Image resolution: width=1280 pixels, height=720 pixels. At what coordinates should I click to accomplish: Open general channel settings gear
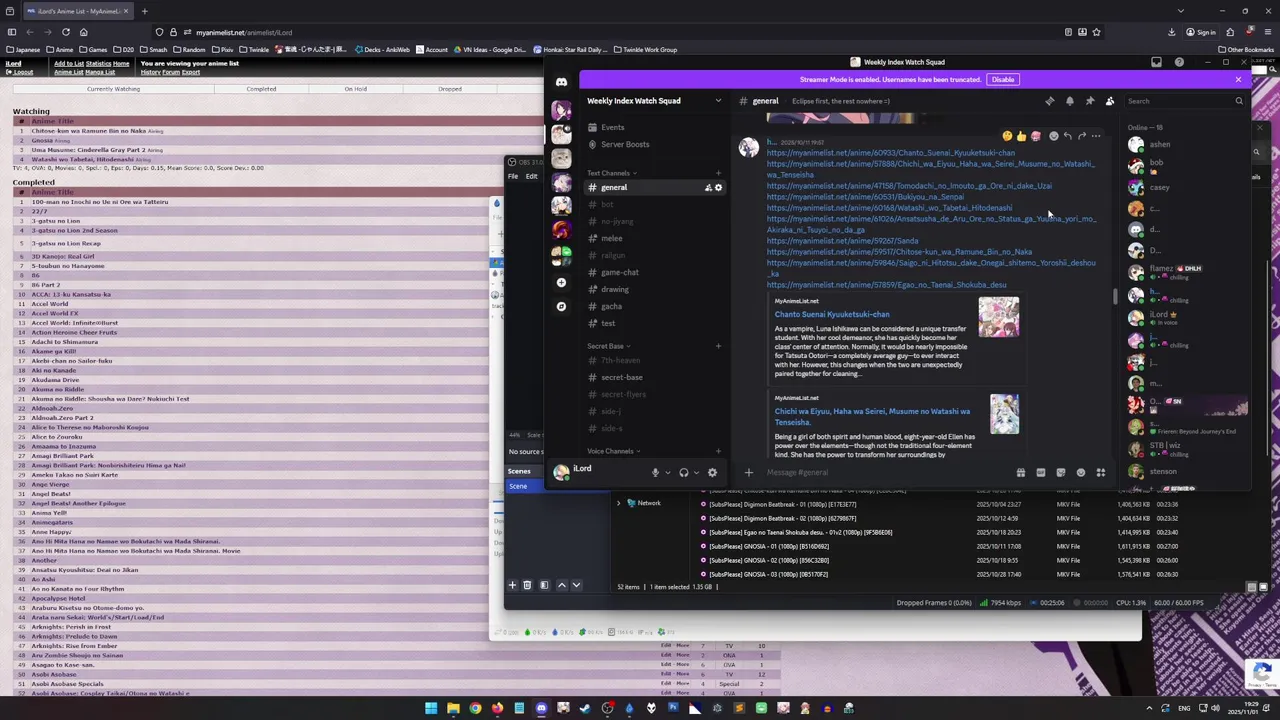(x=718, y=188)
